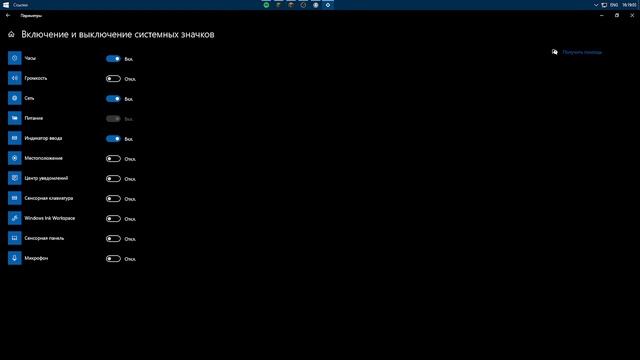Switch input language via ENG indicator
This screenshot has width=640, height=360.
click(614, 5)
